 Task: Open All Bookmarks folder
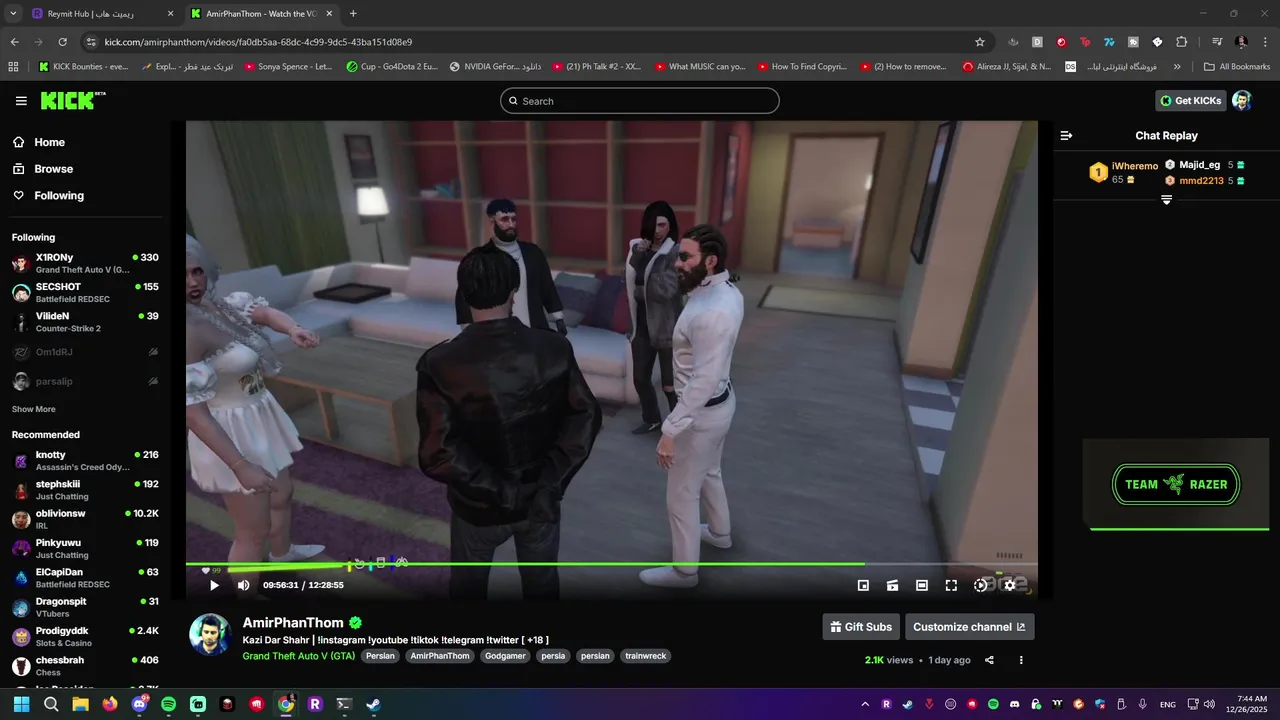[1237, 67]
